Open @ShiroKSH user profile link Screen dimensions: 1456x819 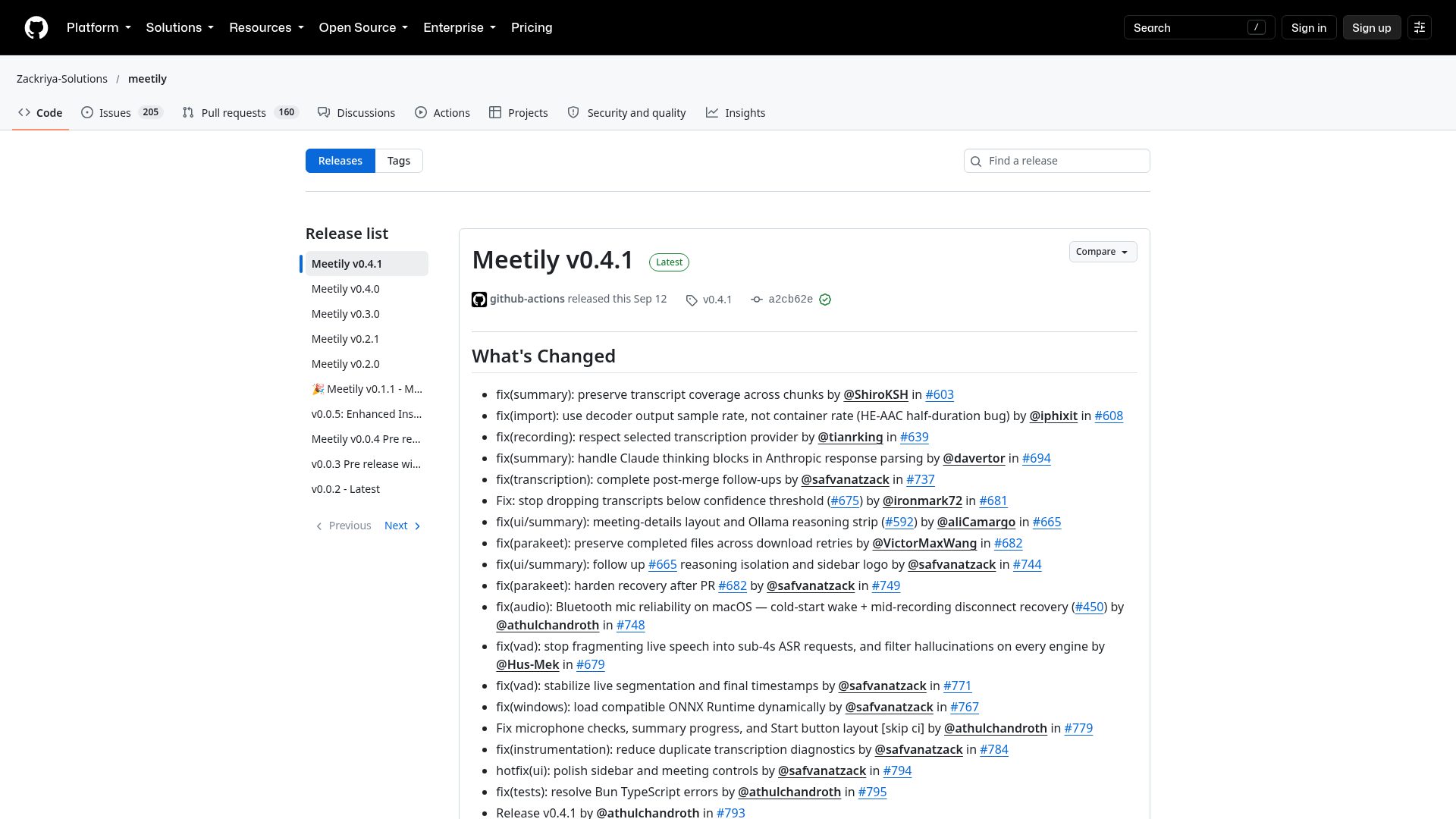point(876,394)
